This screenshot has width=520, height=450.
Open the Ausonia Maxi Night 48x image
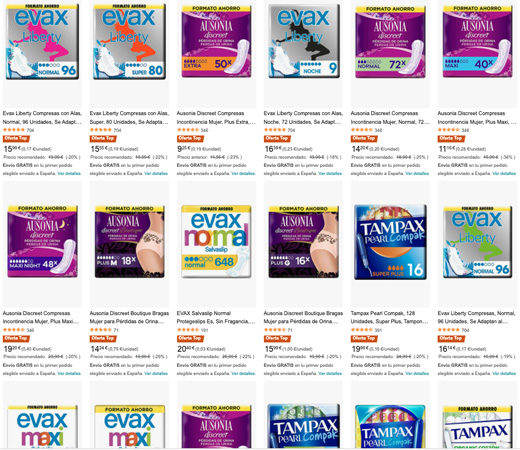42,242
